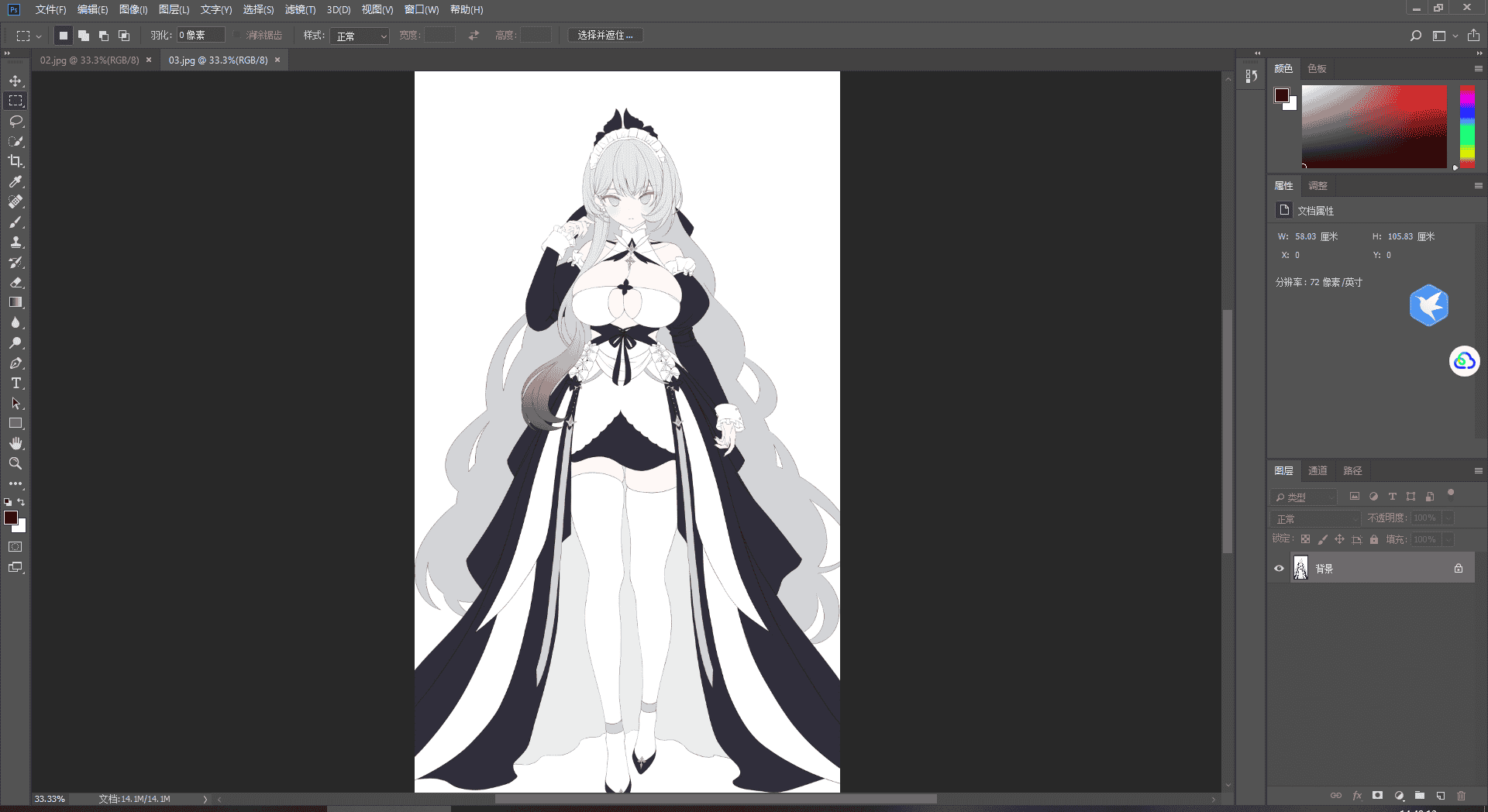The height and width of the screenshot is (812, 1488).
Task: Open the 图像(I) menu
Action: (x=133, y=10)
